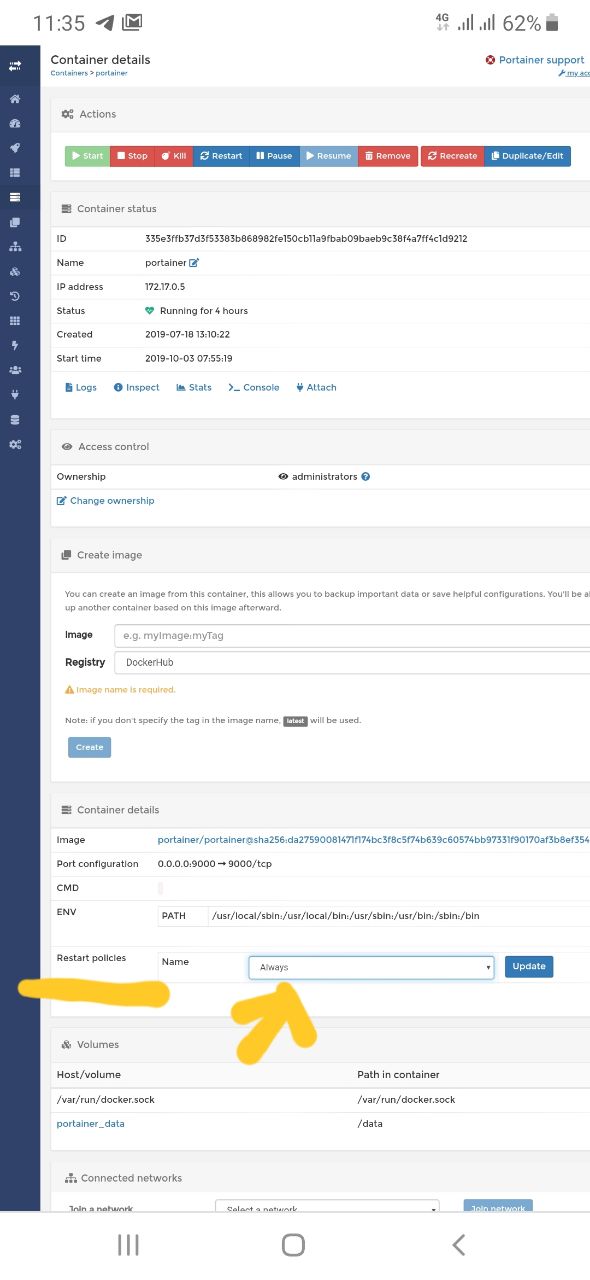Click the Kill button

point(173,156)
